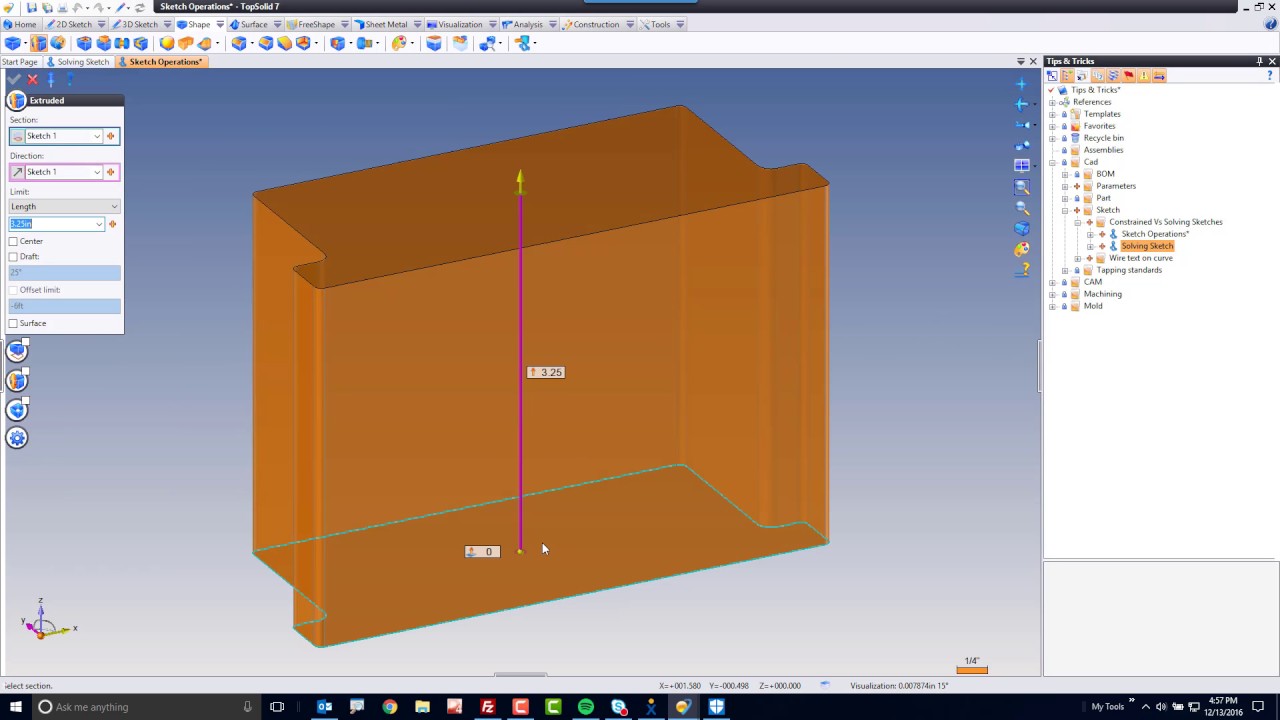Confirm the extrusion with the green checkmark
The height and width of the screenshot is (720, 1280).
[x=14, y=79]
